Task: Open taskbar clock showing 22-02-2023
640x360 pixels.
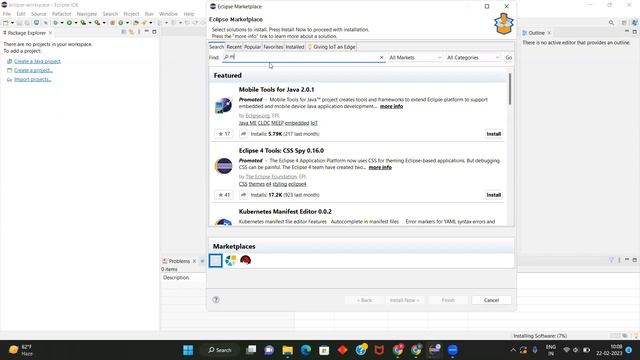Action: 609,350
